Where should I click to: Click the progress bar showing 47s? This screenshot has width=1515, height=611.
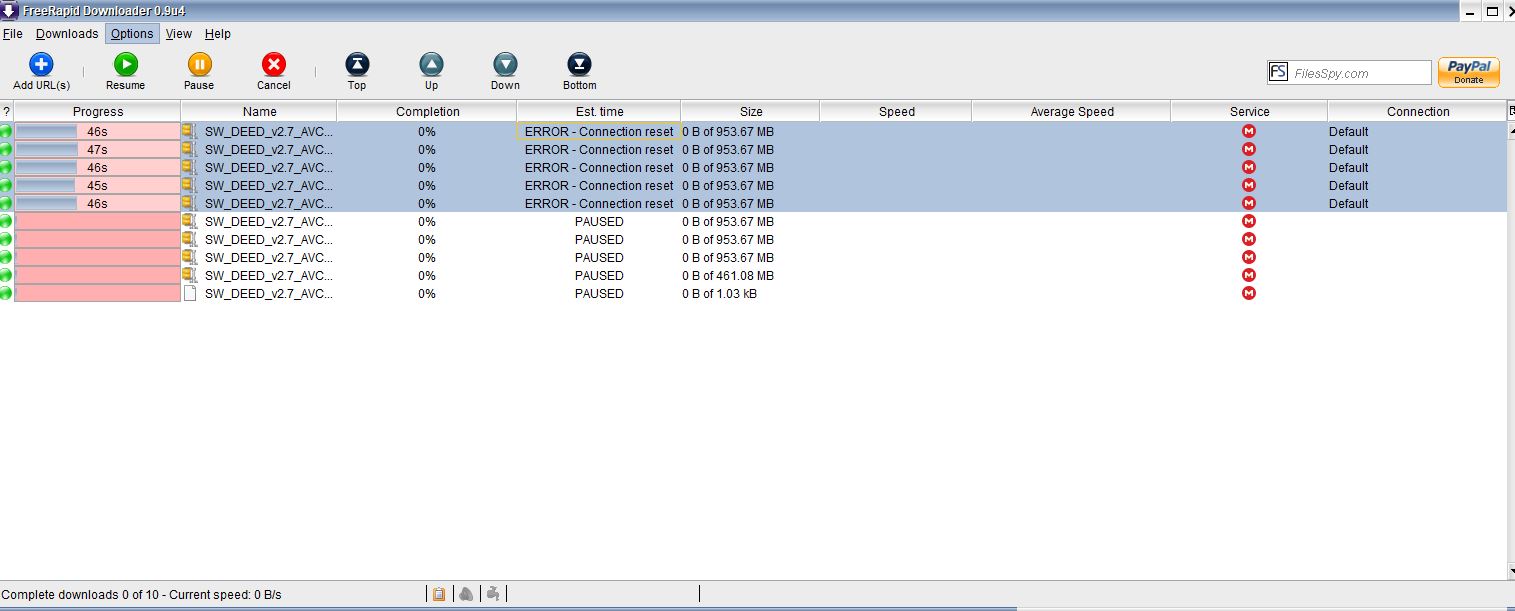click(x=97, y=150)
